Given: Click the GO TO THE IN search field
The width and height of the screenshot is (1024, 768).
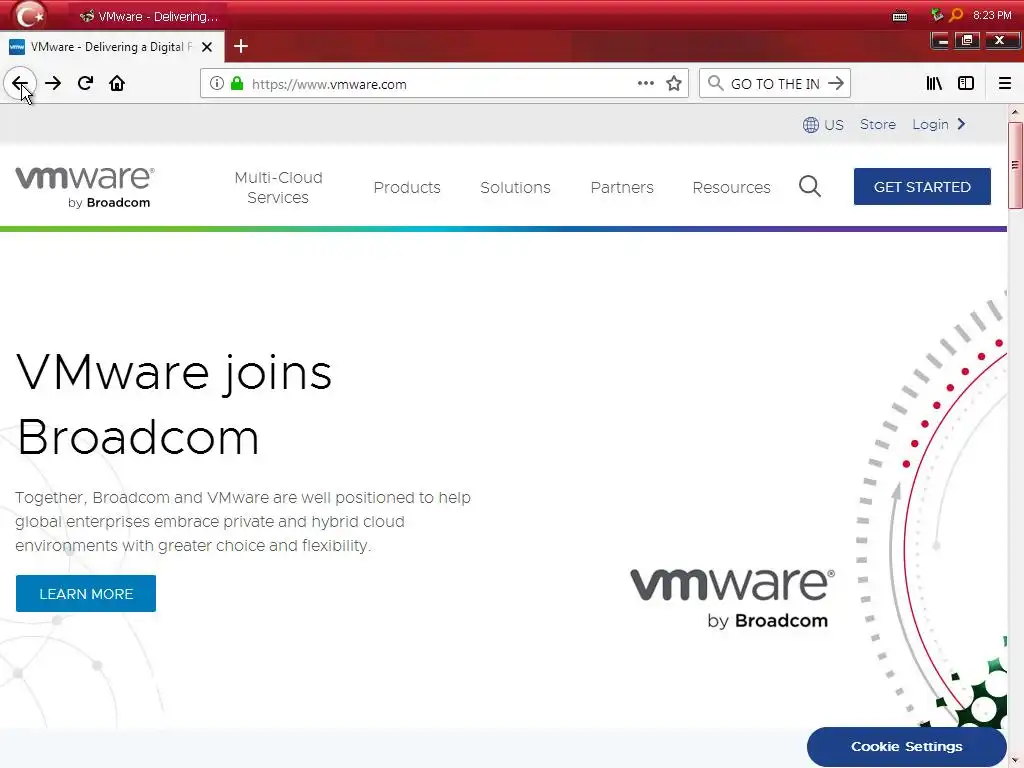Looking at the screenshot, I should (775, 84).
